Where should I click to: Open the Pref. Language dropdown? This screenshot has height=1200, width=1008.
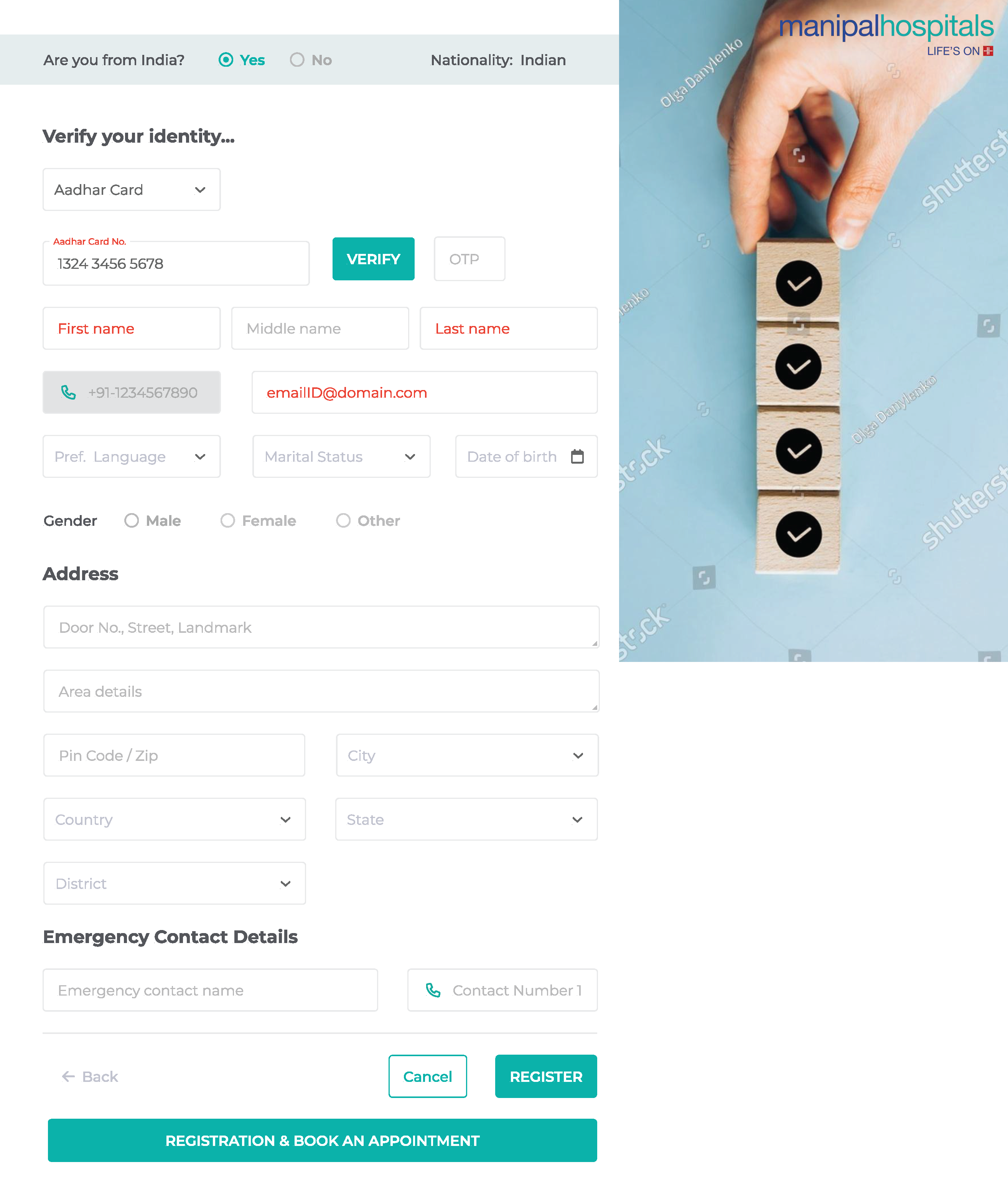pos(132,457)
